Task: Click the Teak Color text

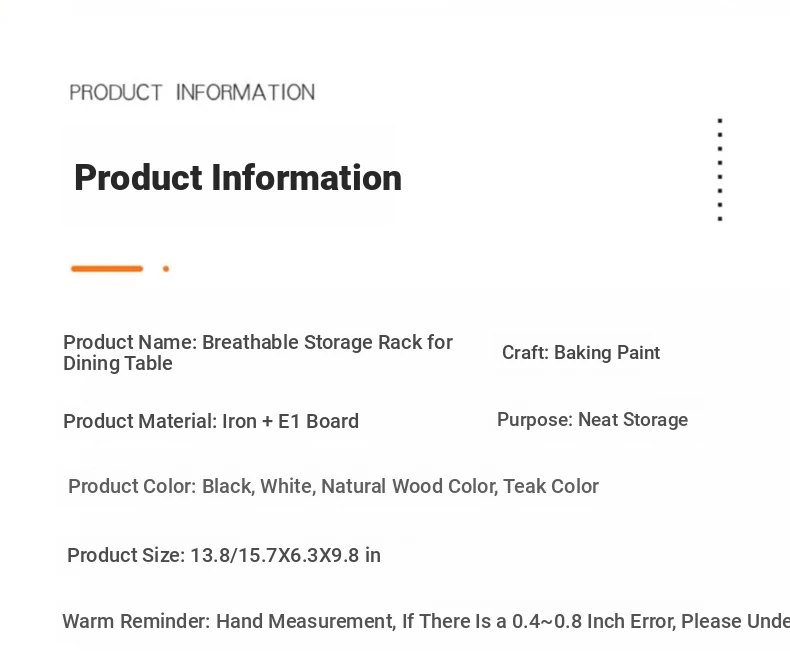Action: point(551,486)
